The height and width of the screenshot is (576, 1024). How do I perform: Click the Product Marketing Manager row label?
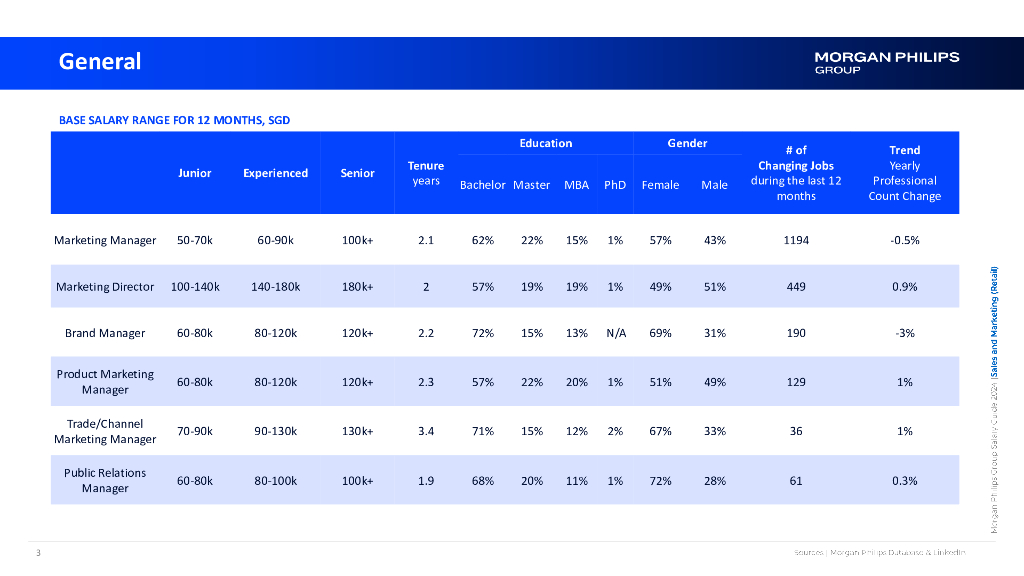pos(105,381)
